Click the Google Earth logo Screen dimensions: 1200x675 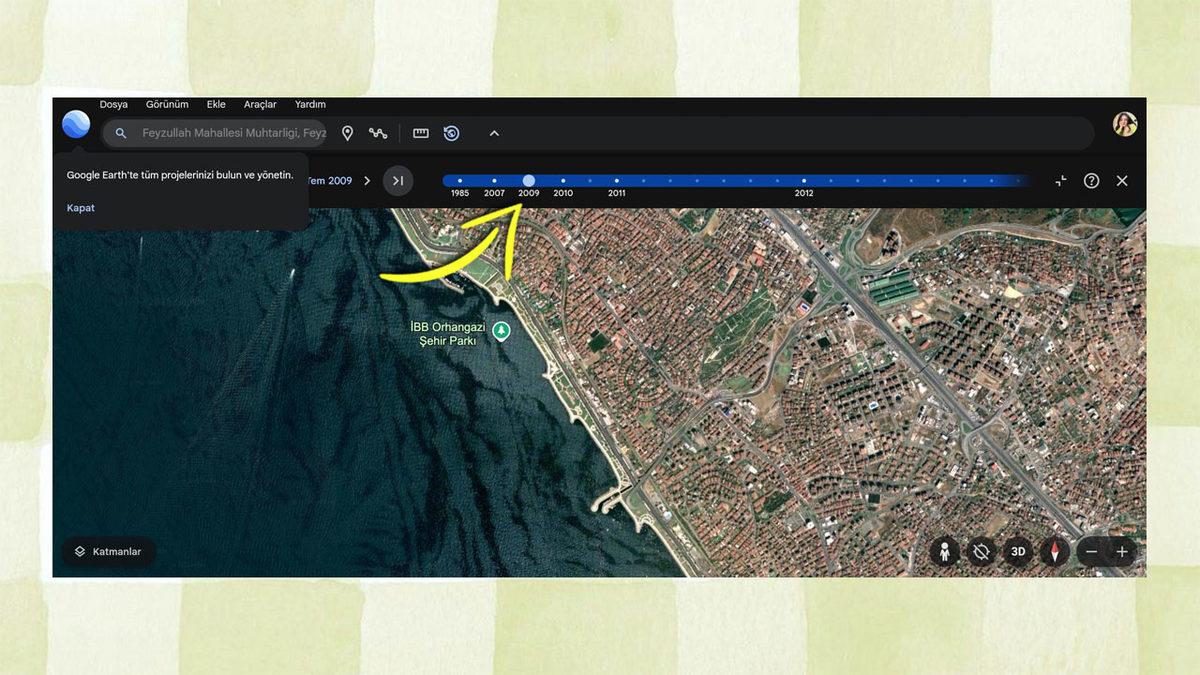[x=74, y=124]
